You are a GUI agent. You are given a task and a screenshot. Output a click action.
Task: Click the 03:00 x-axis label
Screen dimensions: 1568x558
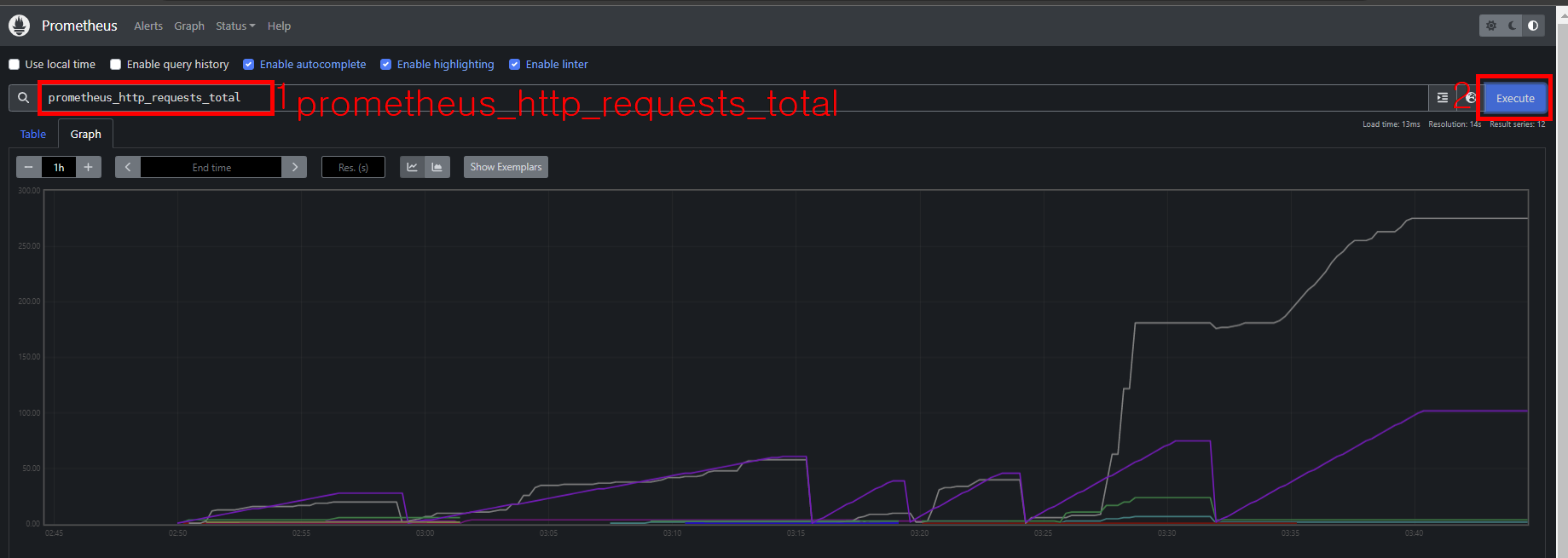coord(425,533)
